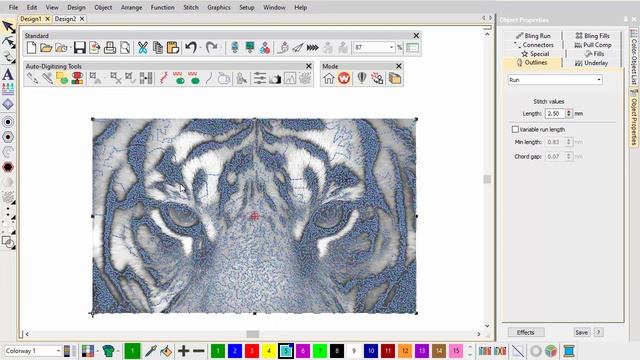Screen dimensions: 640x360
Task: Click the Print icon
Action: click(x=110, y=48)
